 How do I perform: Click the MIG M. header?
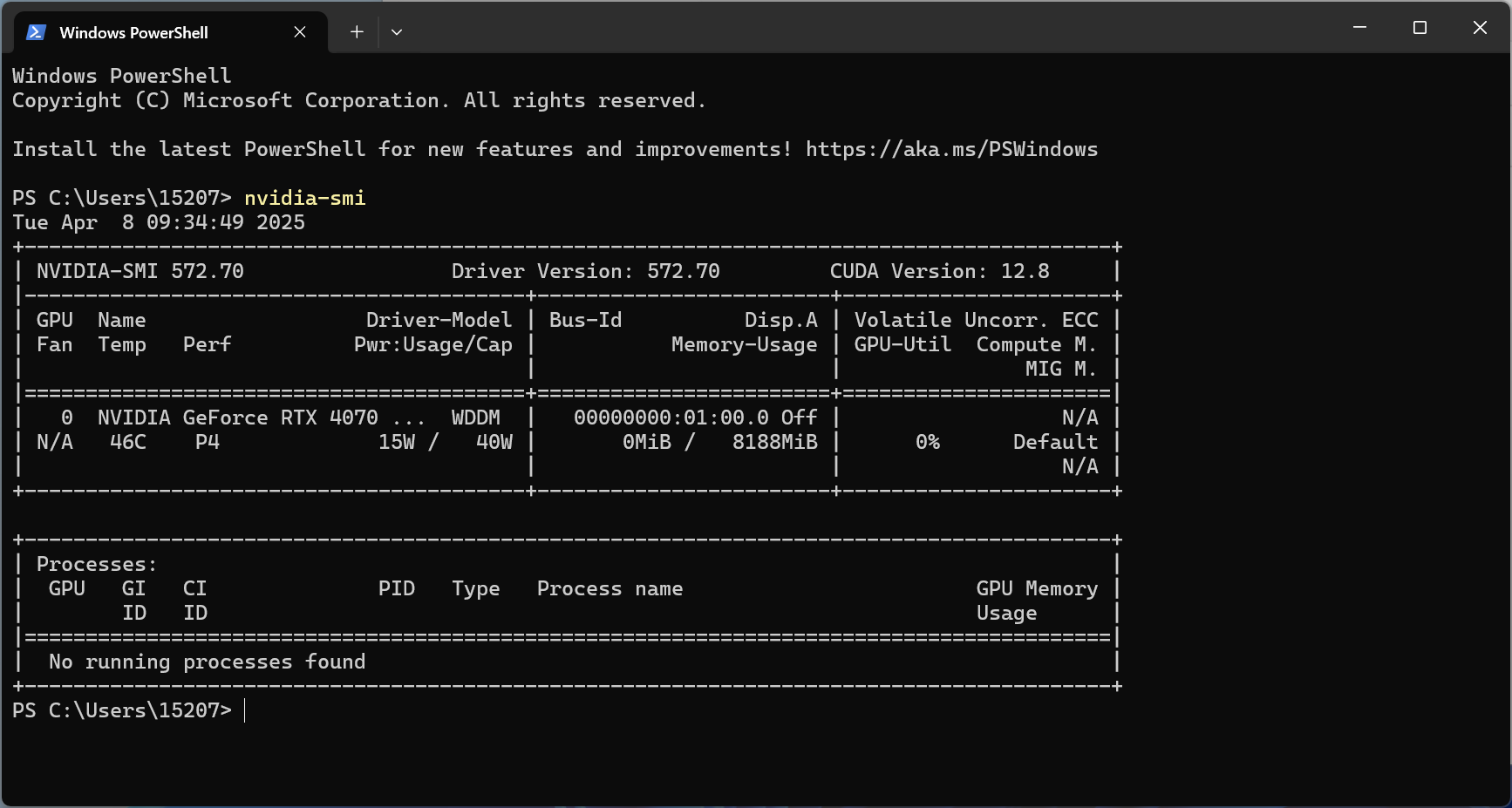click(x=1062, y=369)
